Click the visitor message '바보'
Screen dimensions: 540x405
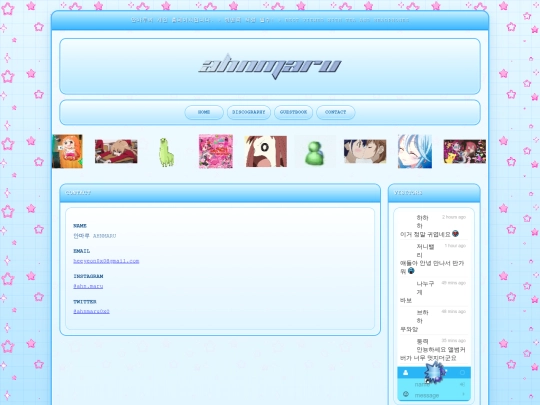point(406,300)
